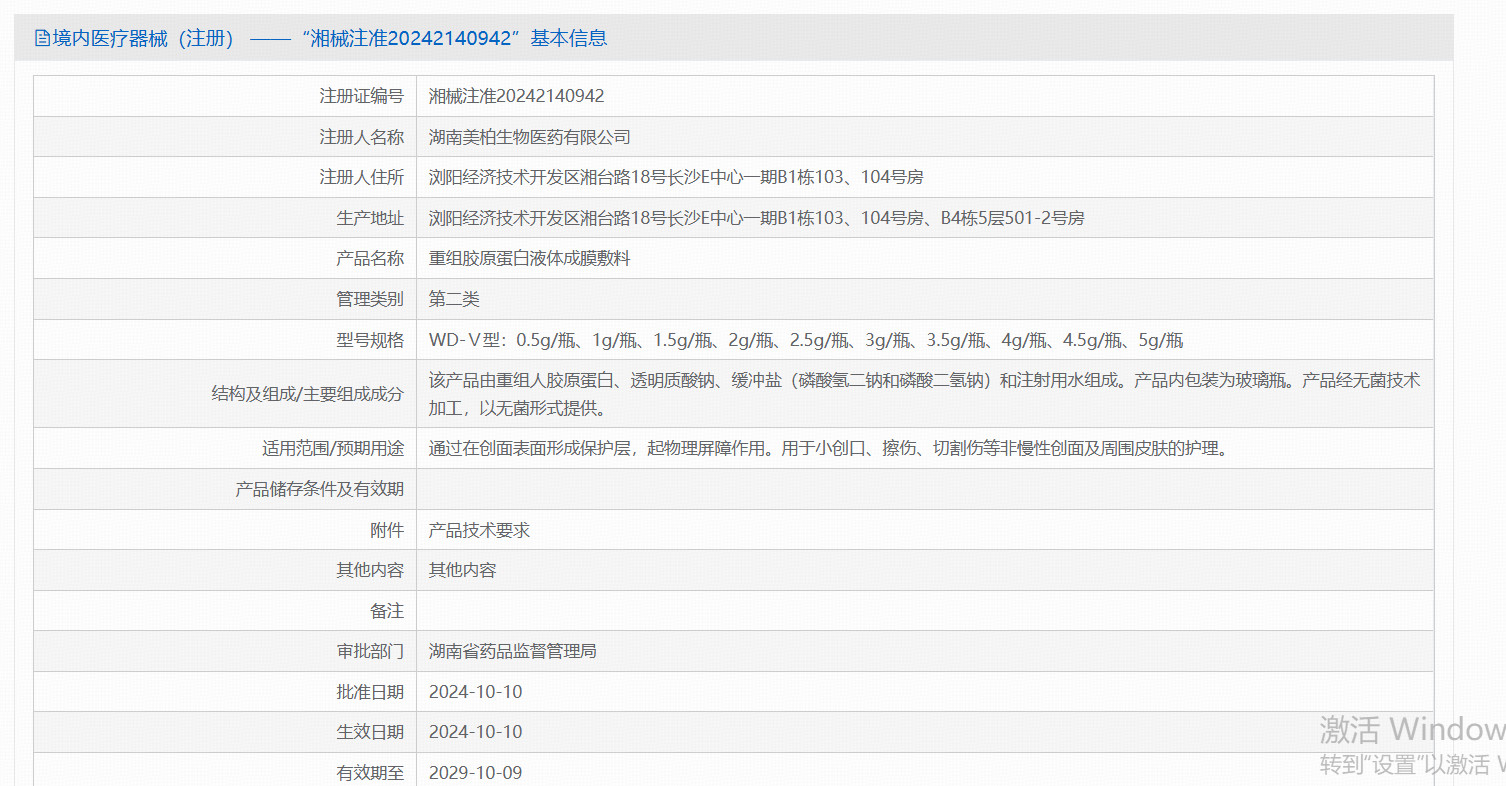The image size is (1506, 786).
Task: Click the empty 产品储存条件及有效期 value cell
Action: pyautogui.click(x=924, y=489)
